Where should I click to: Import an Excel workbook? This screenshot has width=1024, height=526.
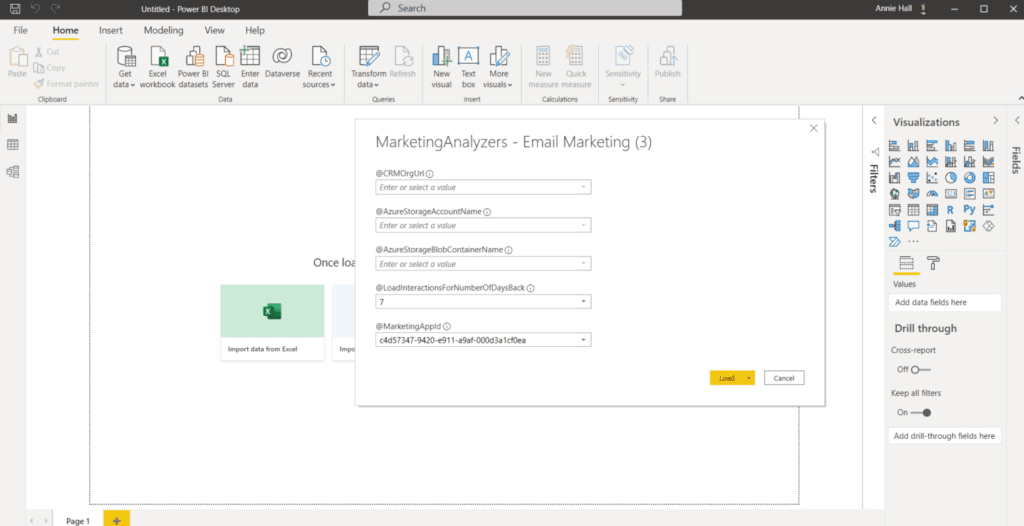(x=157, y=67)
